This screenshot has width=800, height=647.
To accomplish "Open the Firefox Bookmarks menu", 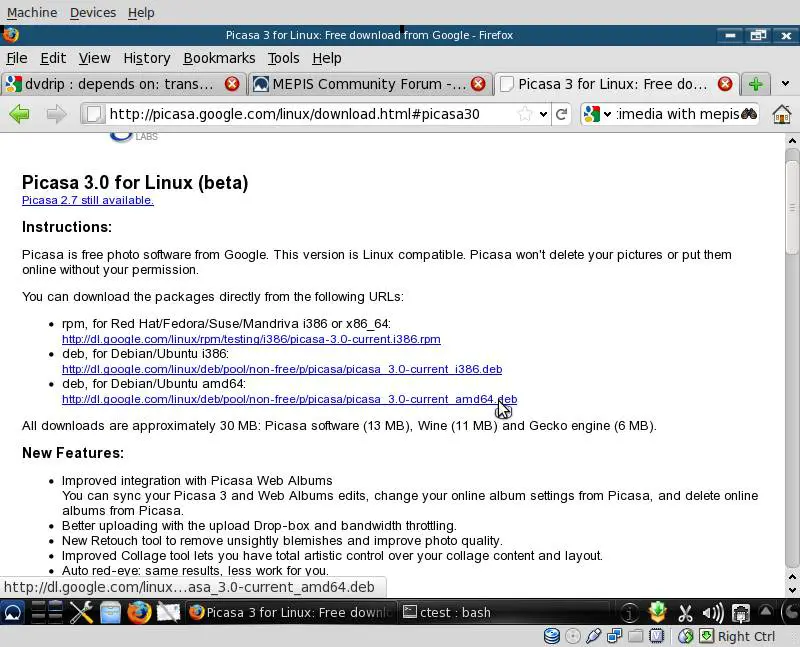I will coord(219,58).
